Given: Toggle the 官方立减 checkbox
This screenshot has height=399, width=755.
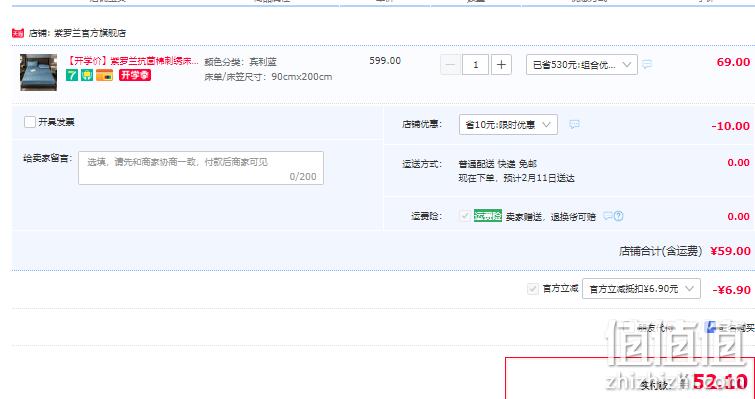Looking at the screenshot, I should tap(533, 289).
